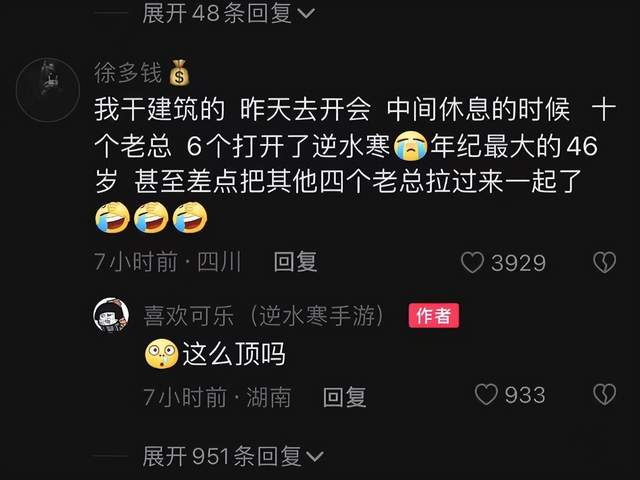Dislike the author's reply 这么顶吗
The width and height of the screenshot is (640, 480).
point(604,395)
